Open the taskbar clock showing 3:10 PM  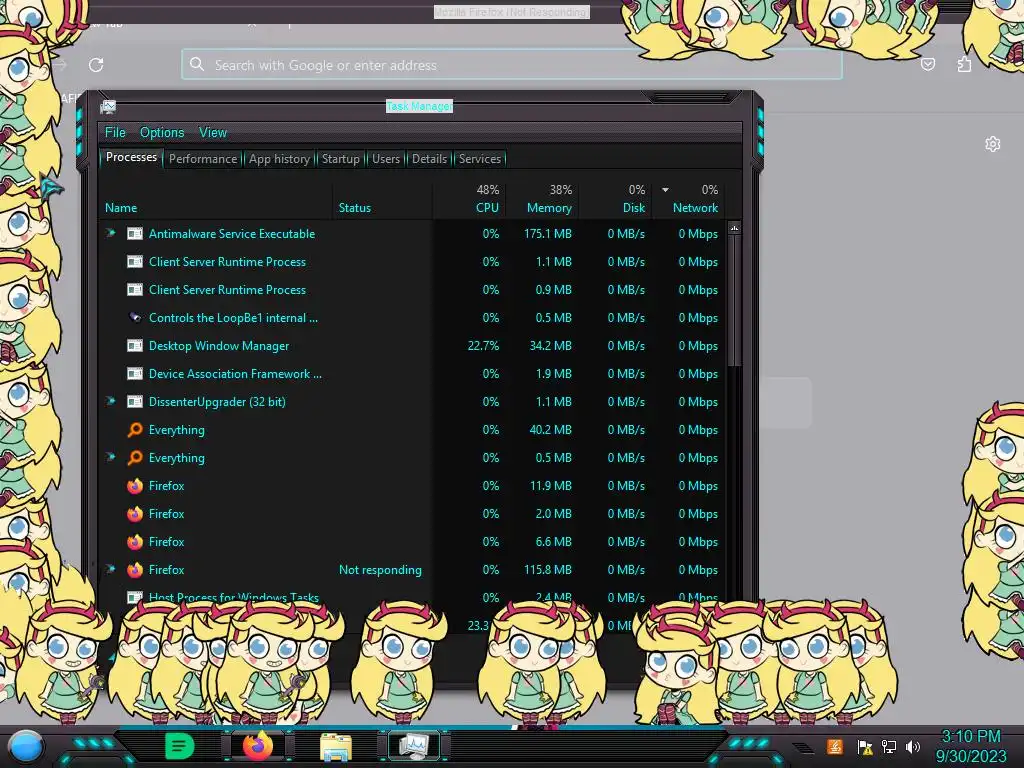[971, 746]
